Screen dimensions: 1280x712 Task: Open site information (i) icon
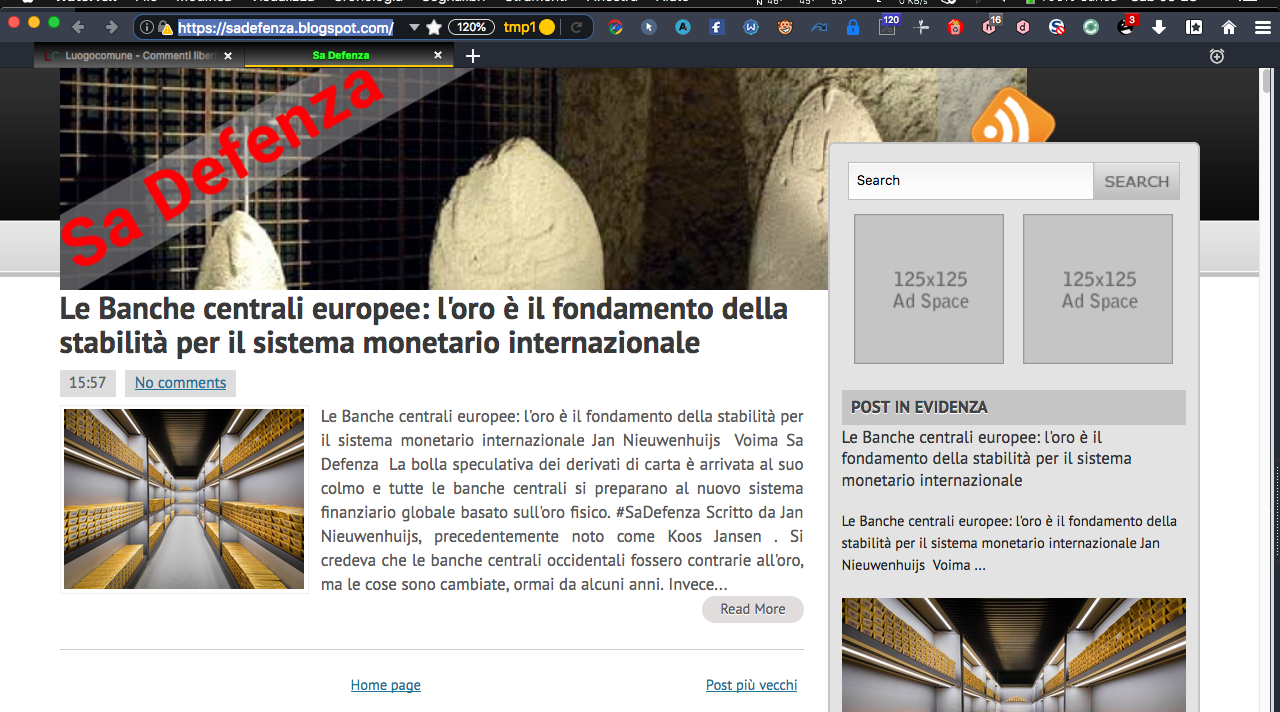(147, 27)
